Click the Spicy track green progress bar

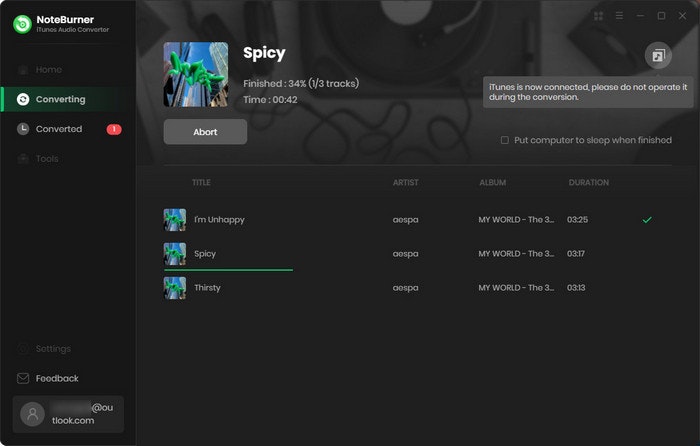229,270
